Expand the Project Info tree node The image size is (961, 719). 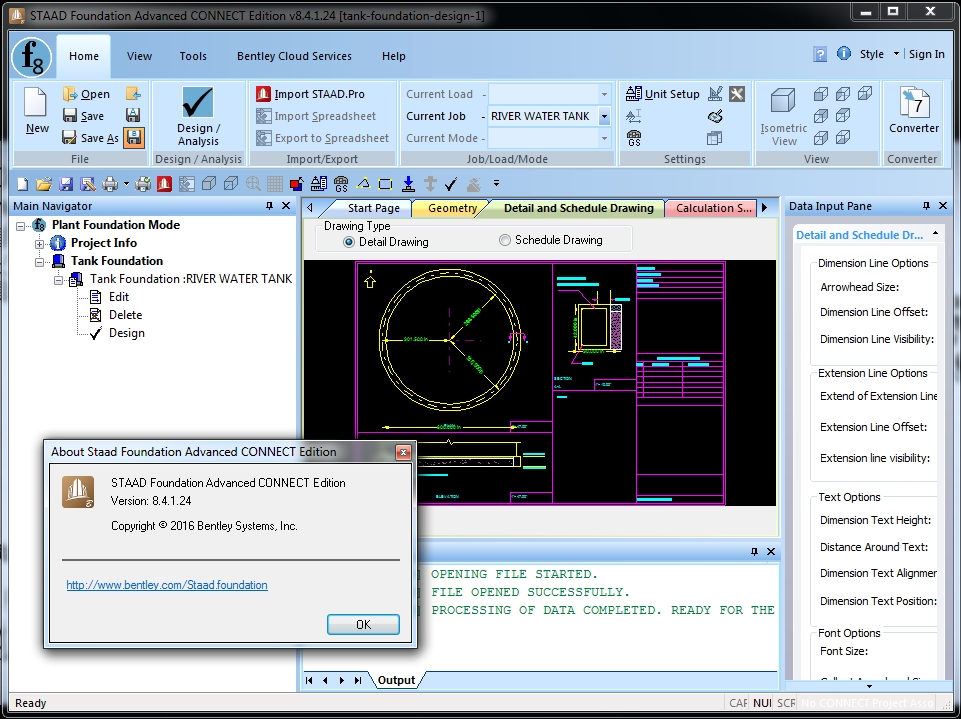pos(39,244)
